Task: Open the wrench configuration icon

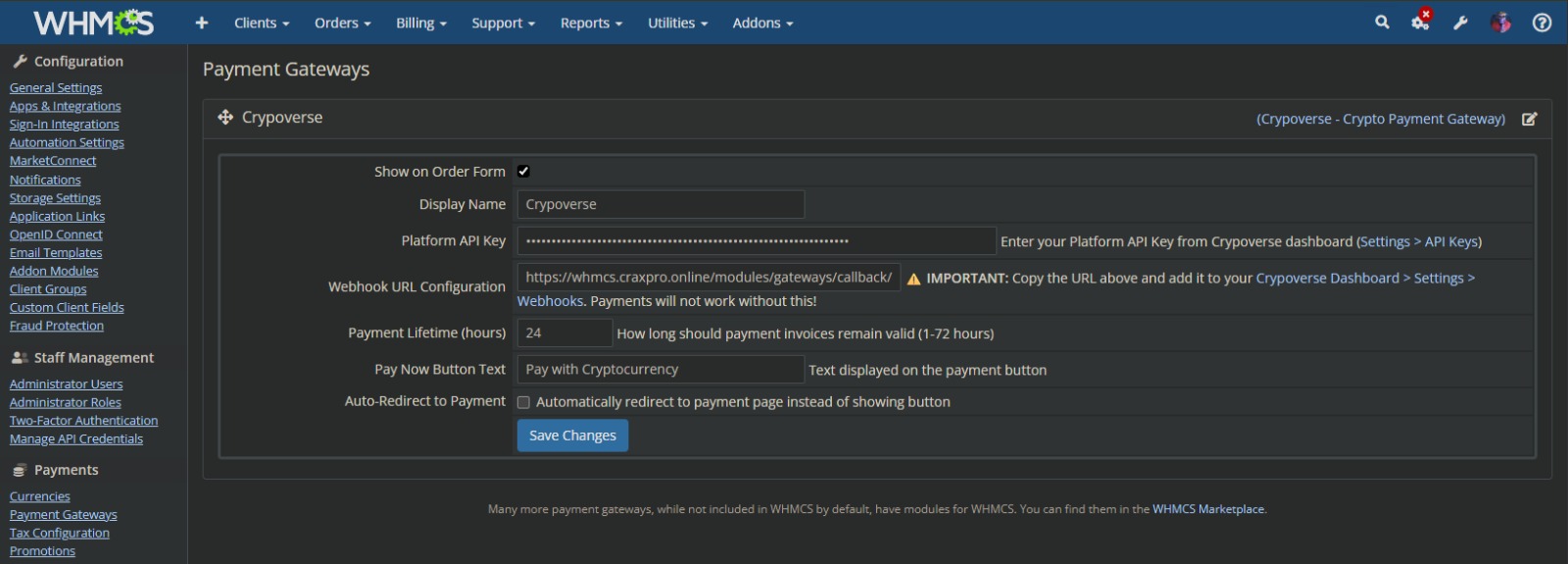Action: 1460,23
